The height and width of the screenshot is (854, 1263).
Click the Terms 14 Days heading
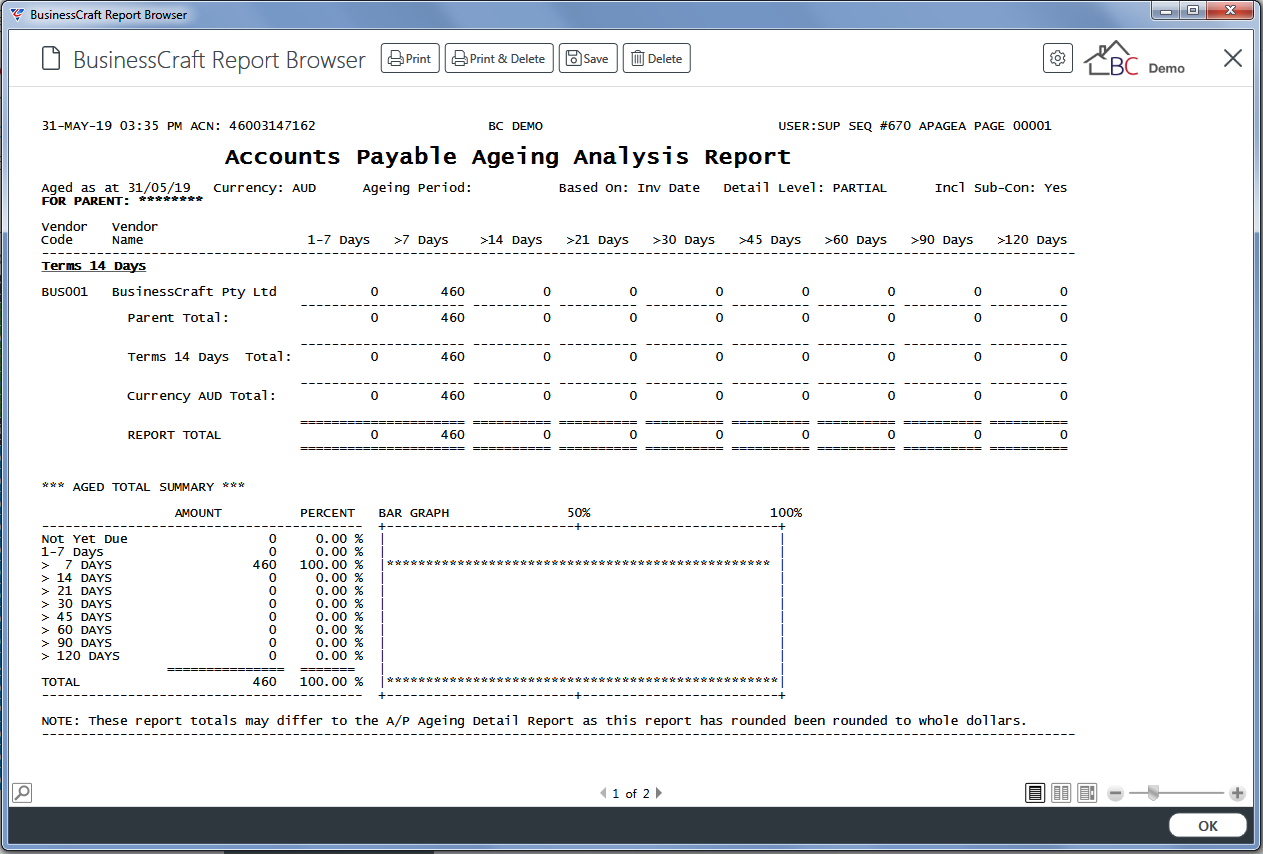click(x=94, y=266)
